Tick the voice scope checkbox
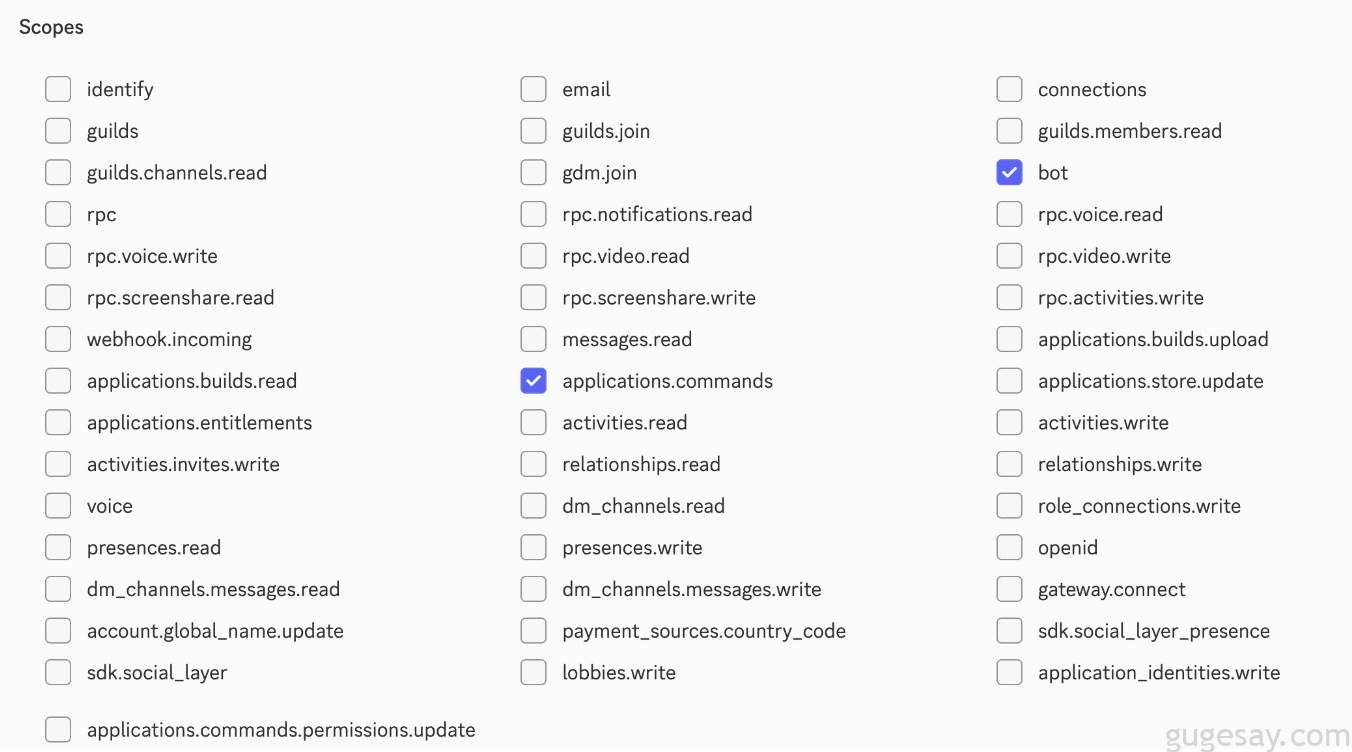The height and width of the screenshot is (752, 1352). click(x=58, y=506)
